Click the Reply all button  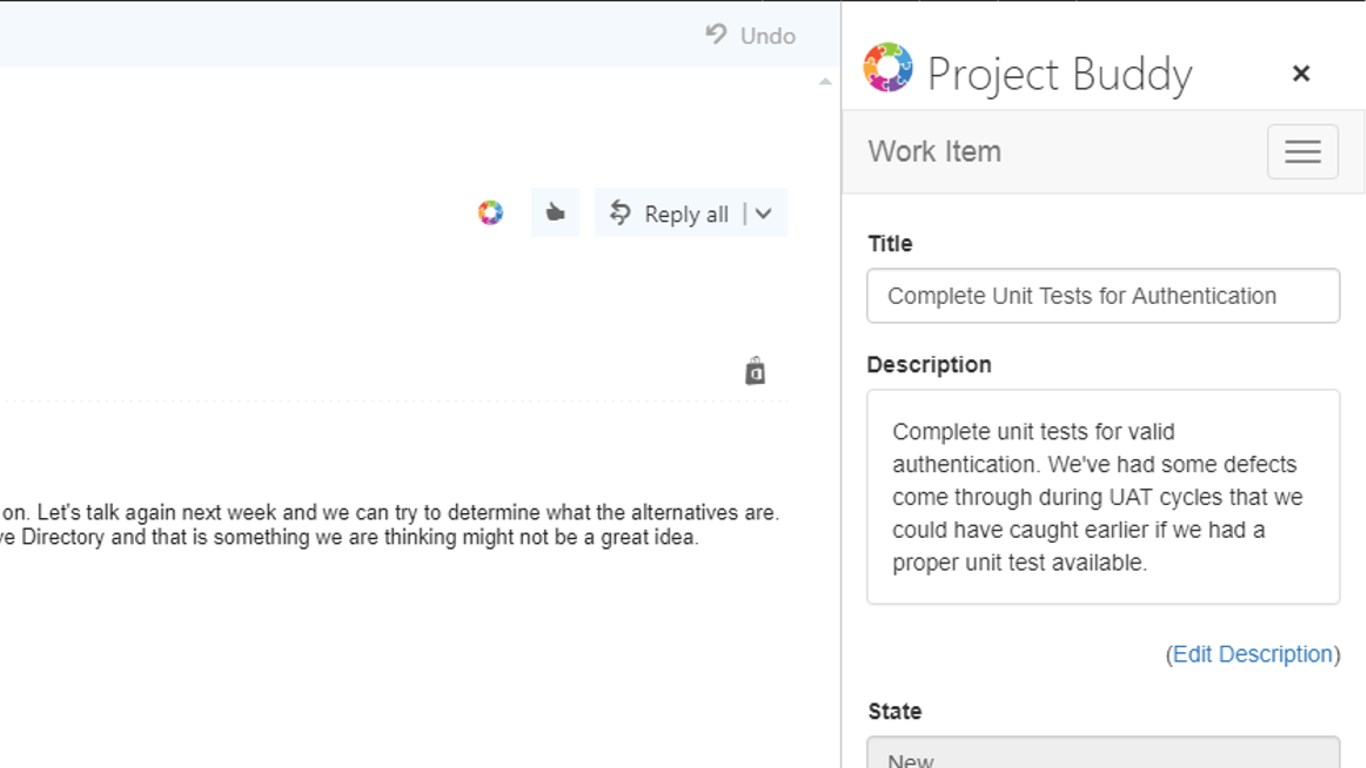tap(670, 214)
